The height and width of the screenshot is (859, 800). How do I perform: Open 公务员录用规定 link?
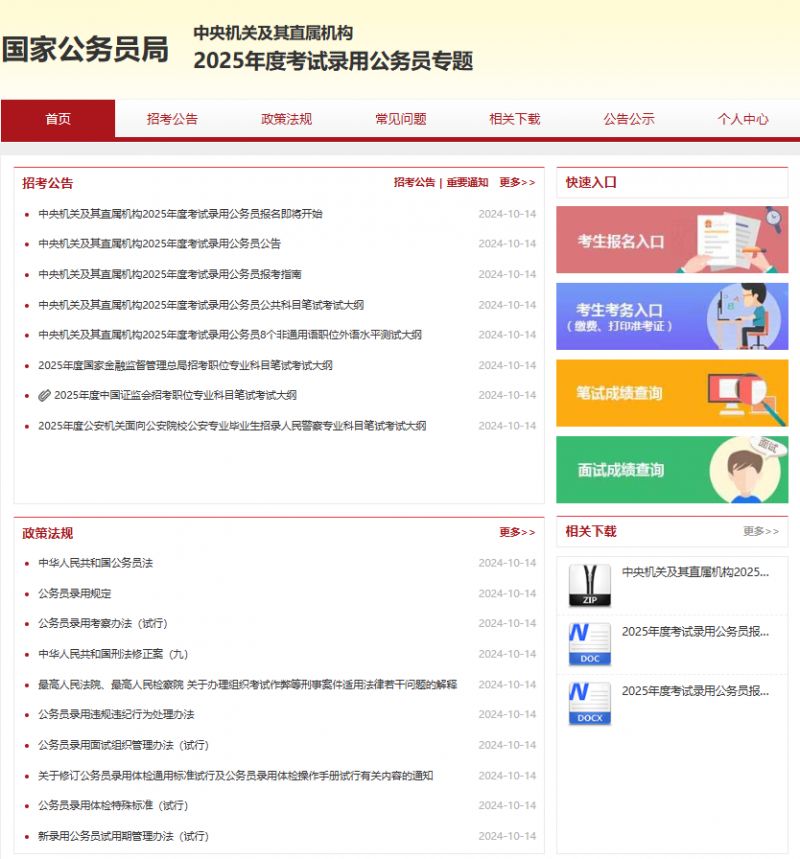click(75, 593)
